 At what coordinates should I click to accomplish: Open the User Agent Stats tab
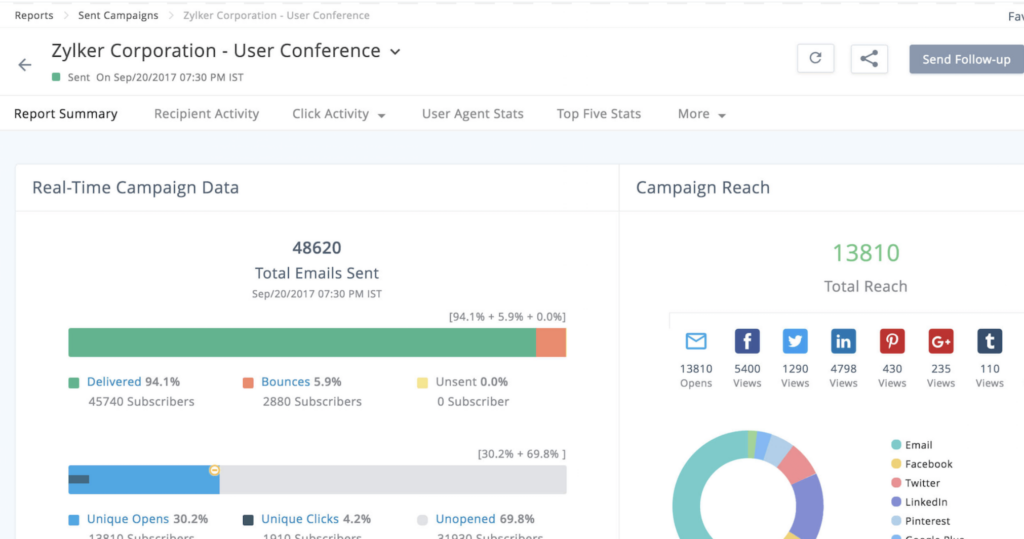tap(472, 114)
